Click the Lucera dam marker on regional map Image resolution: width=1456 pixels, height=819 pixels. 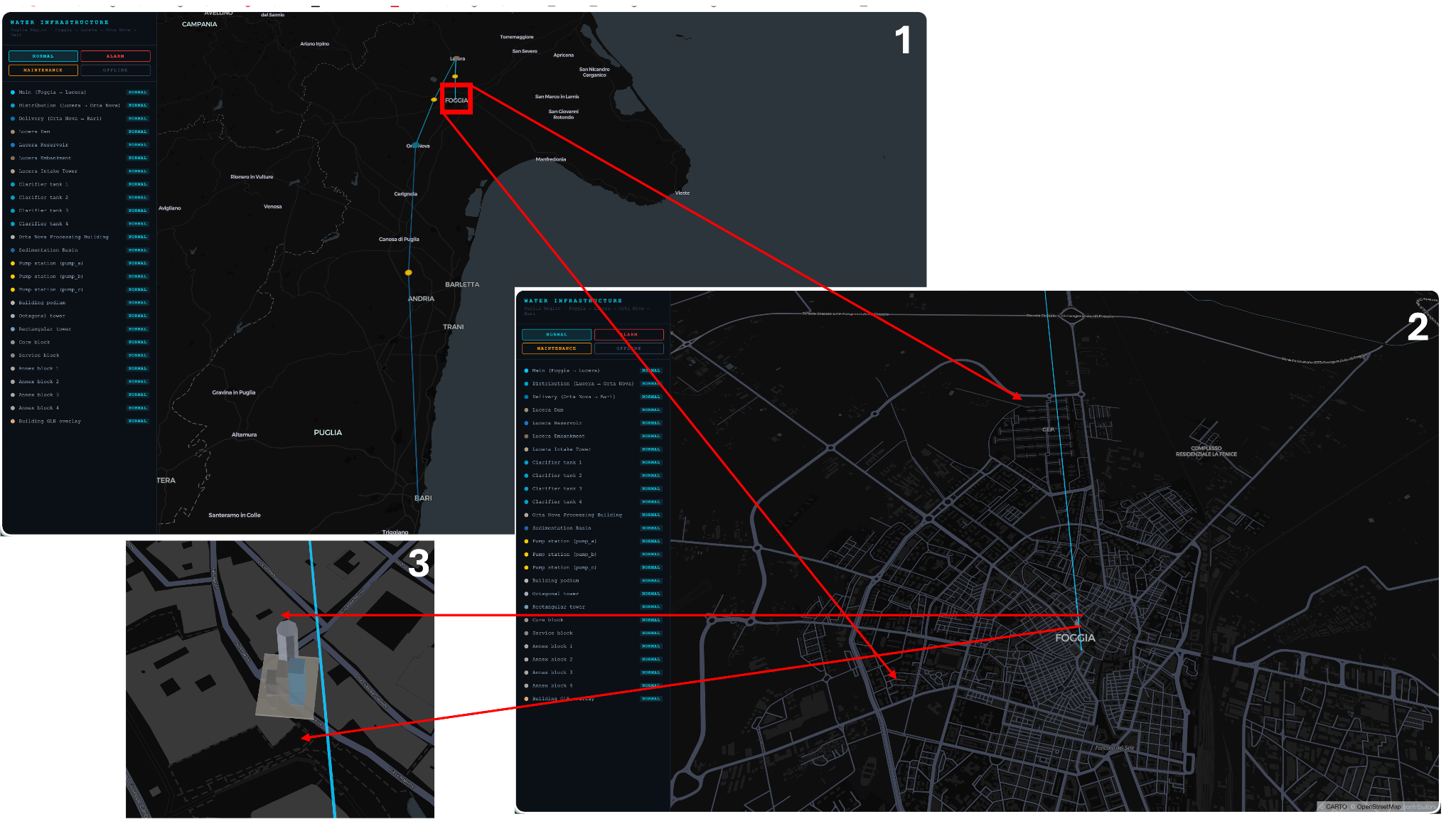[x=456, y=59]
